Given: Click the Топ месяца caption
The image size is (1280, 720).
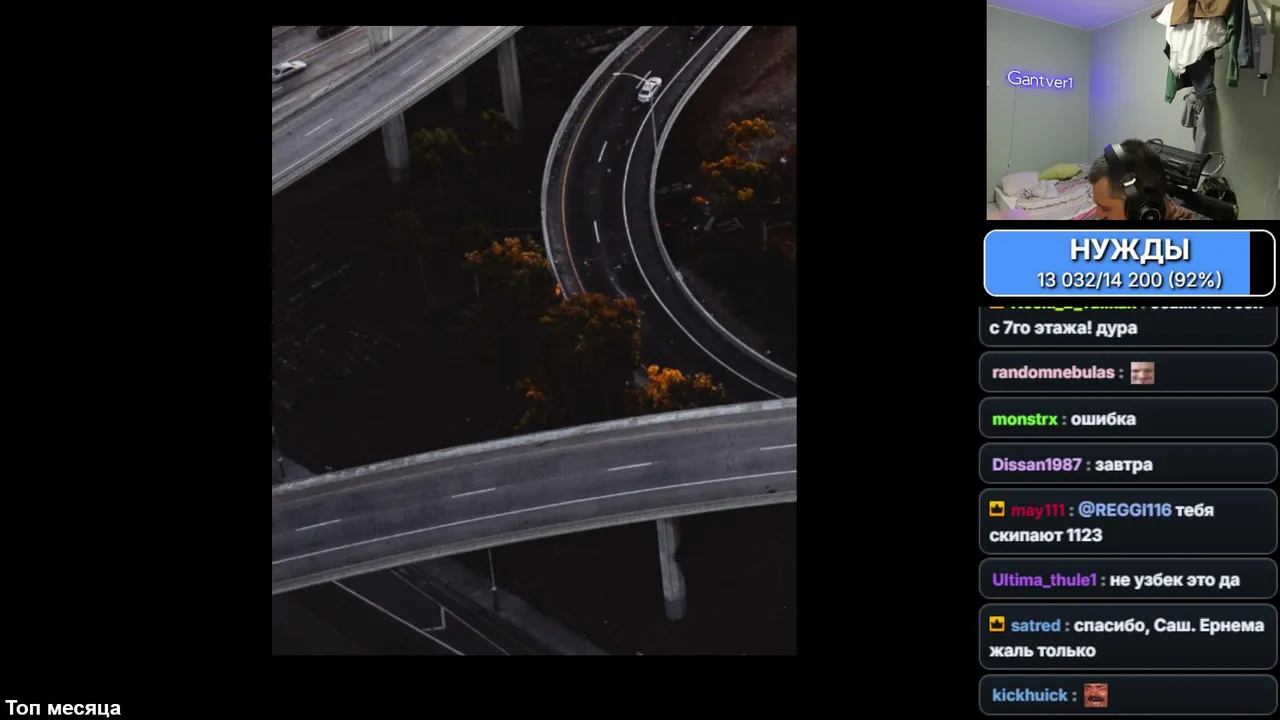Looking at the screenshot, I should (63, 708).
